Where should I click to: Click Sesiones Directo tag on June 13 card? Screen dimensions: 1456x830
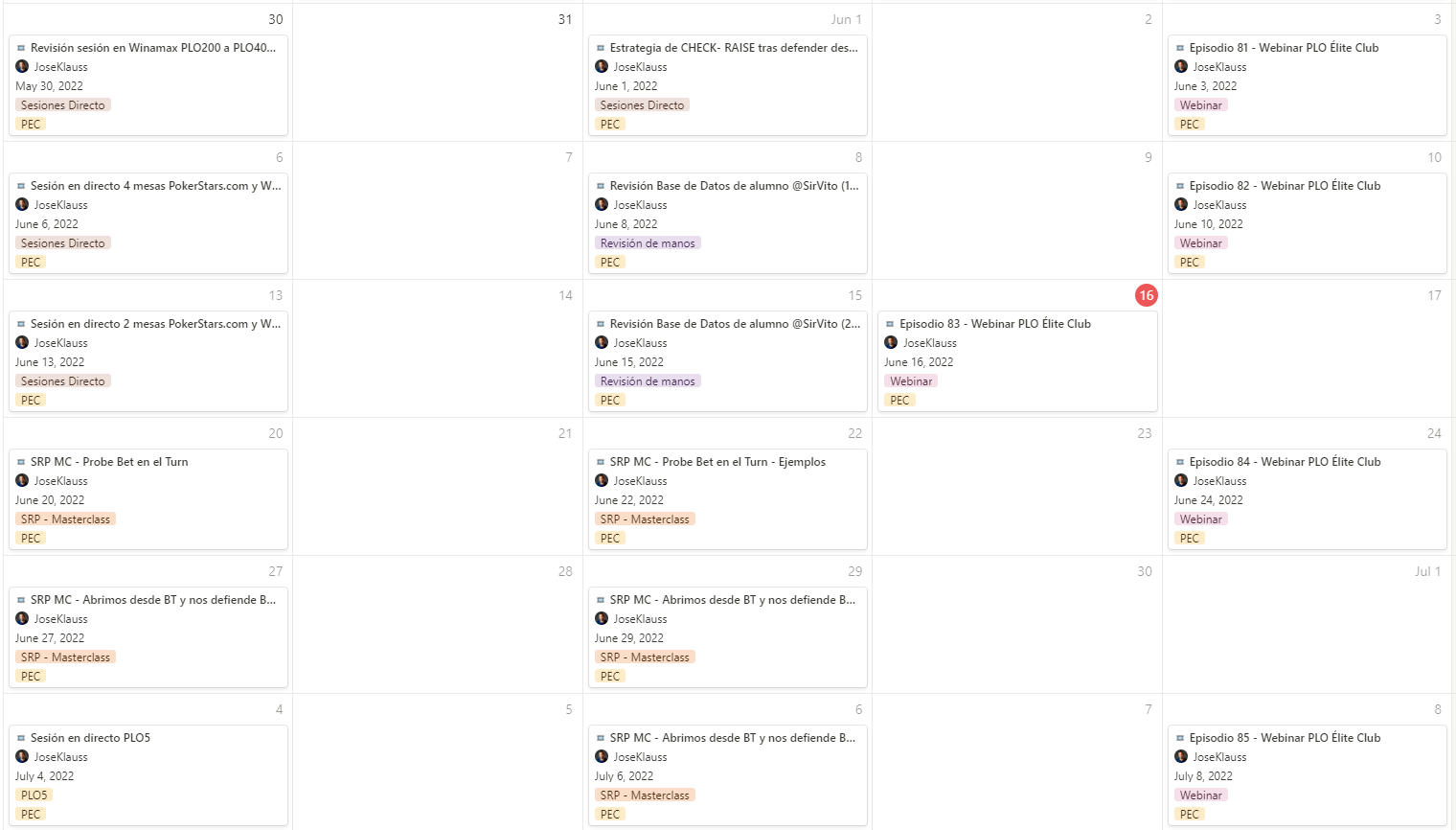point(63,381)
